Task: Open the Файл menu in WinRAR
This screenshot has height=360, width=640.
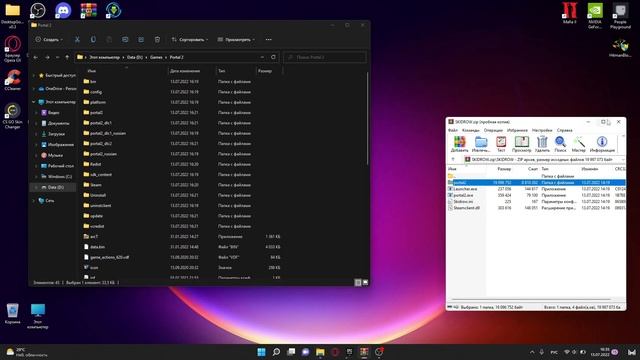Action: click(453, 130)
